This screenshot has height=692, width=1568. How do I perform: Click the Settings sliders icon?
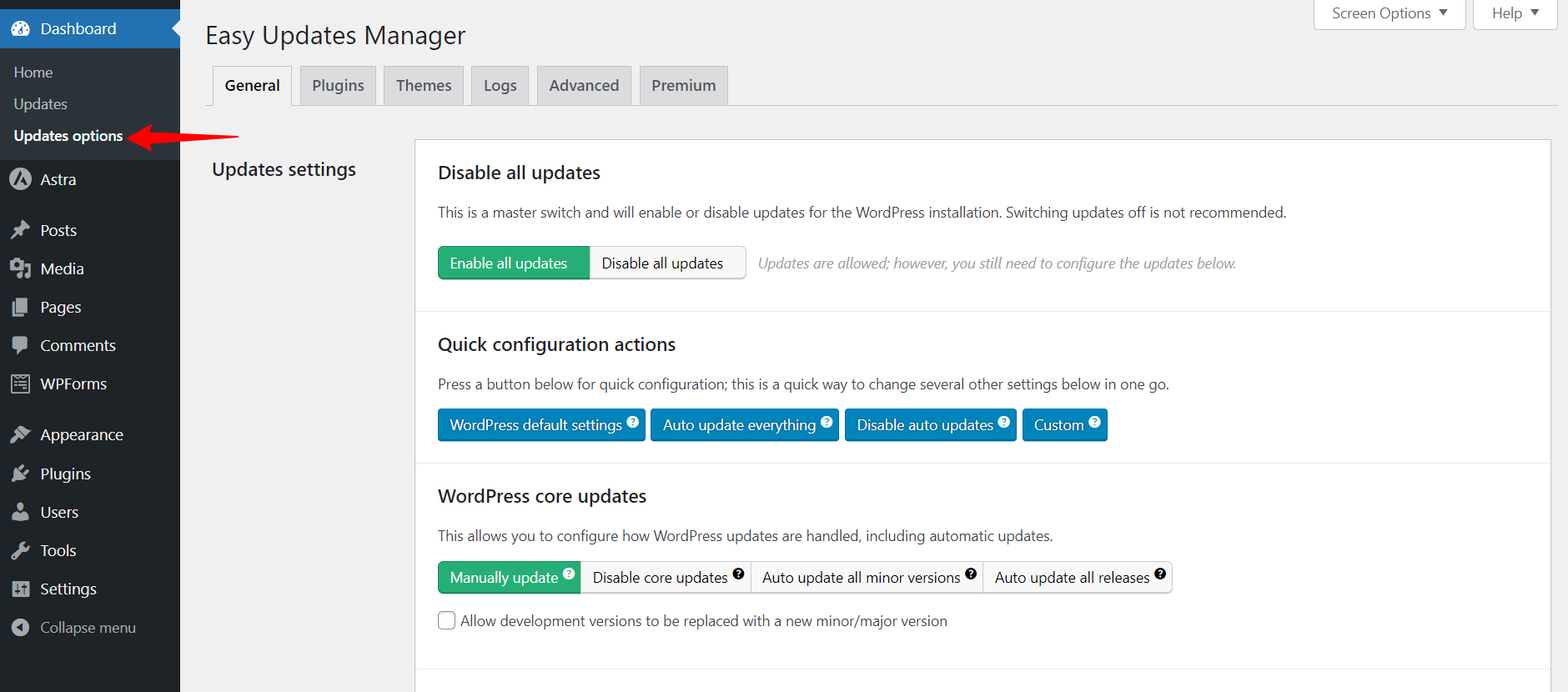pyautogui.click(x=21, y=589)
